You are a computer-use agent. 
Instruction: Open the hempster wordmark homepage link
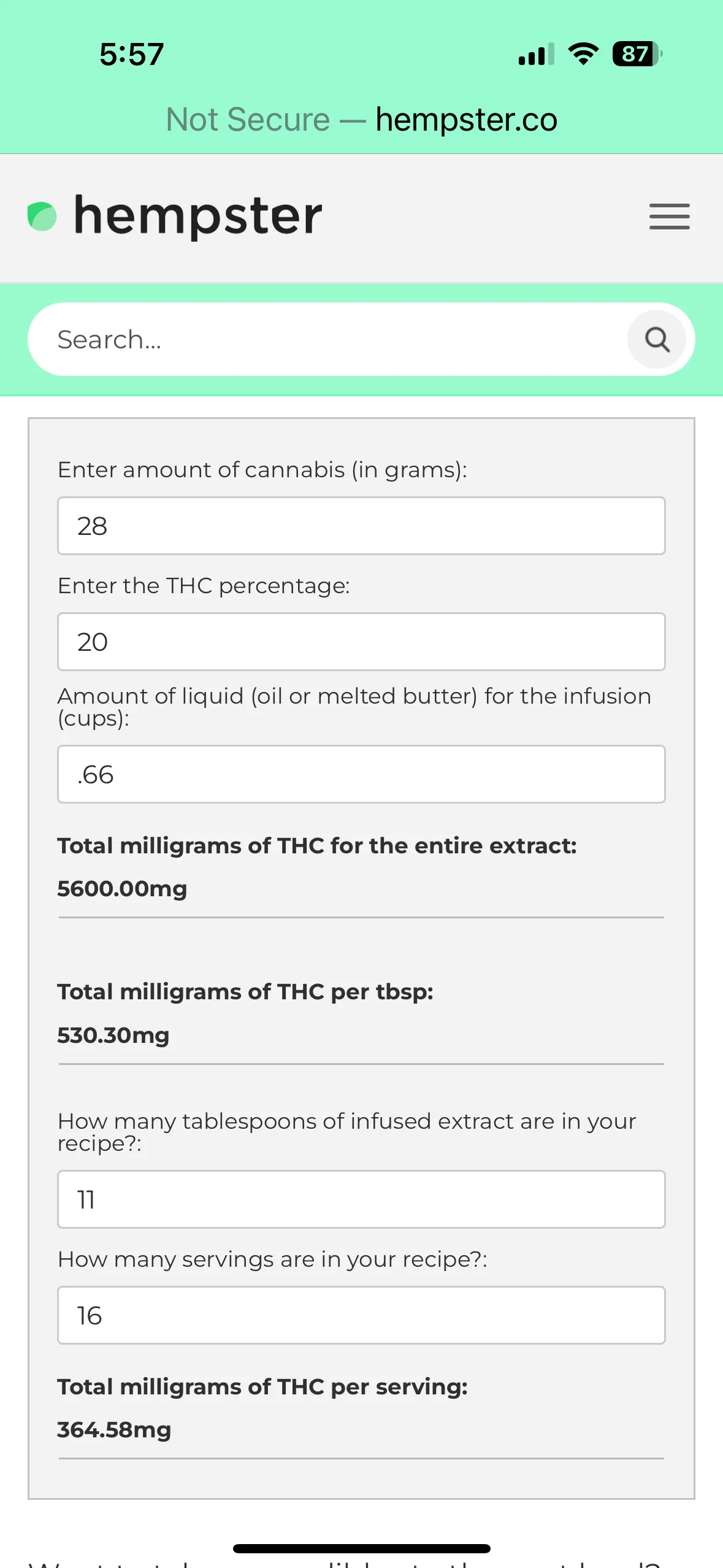pos(197,216)
